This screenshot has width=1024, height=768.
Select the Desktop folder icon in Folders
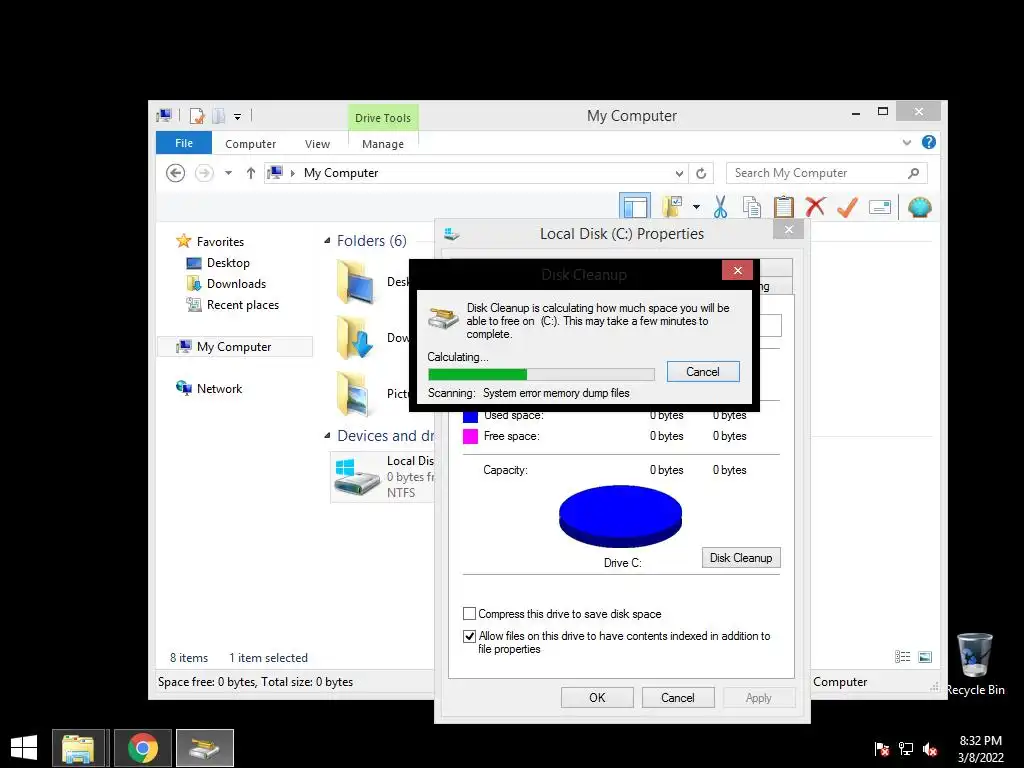pos(356,282)
